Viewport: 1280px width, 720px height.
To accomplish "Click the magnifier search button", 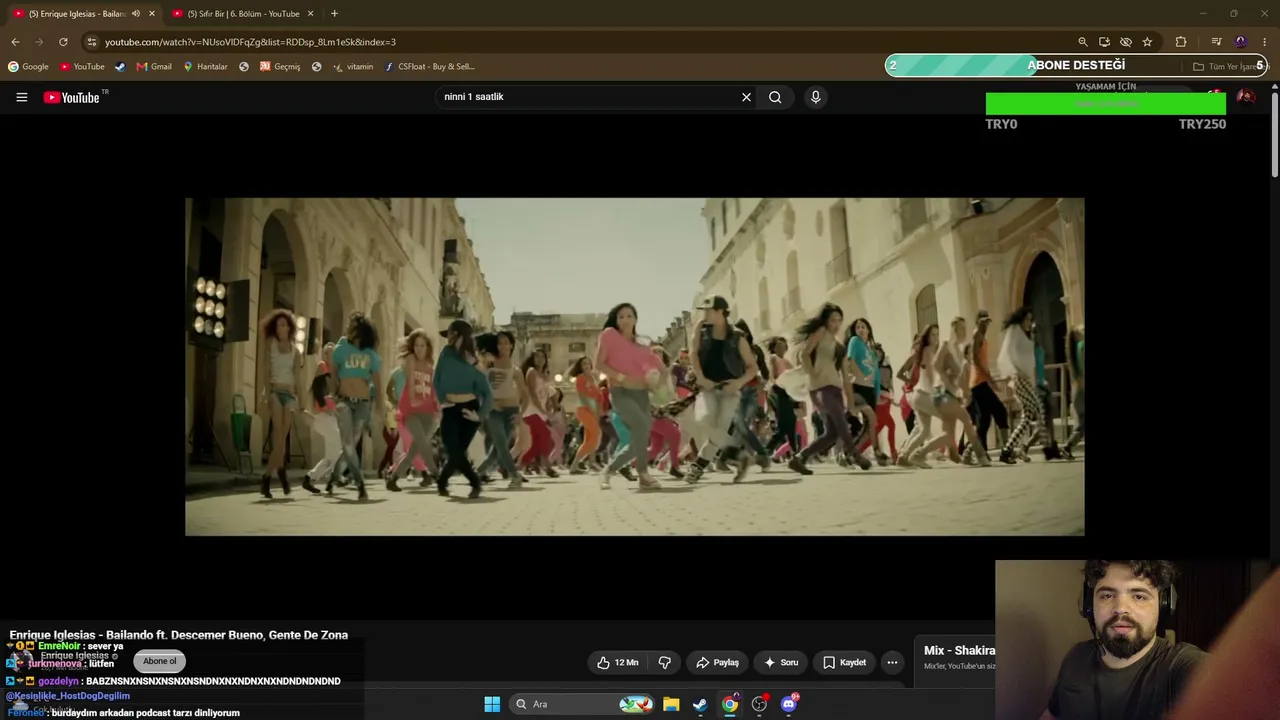I will coord(775,97).
